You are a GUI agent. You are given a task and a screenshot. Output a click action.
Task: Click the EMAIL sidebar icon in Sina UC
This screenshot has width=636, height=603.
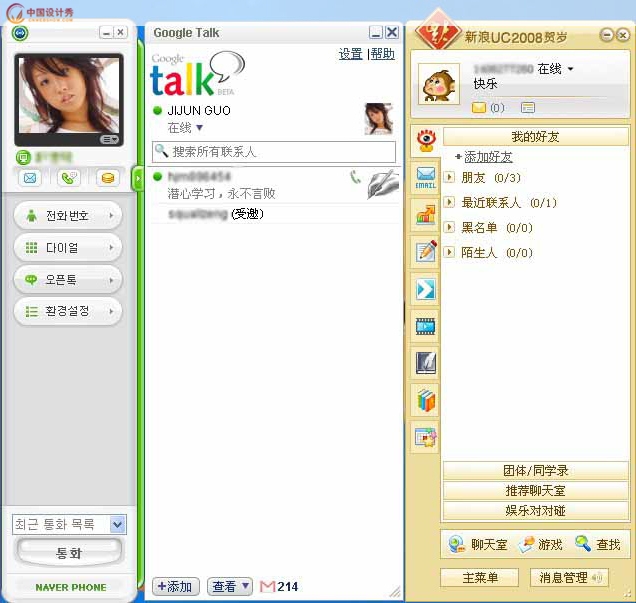[x=425, y=177]
